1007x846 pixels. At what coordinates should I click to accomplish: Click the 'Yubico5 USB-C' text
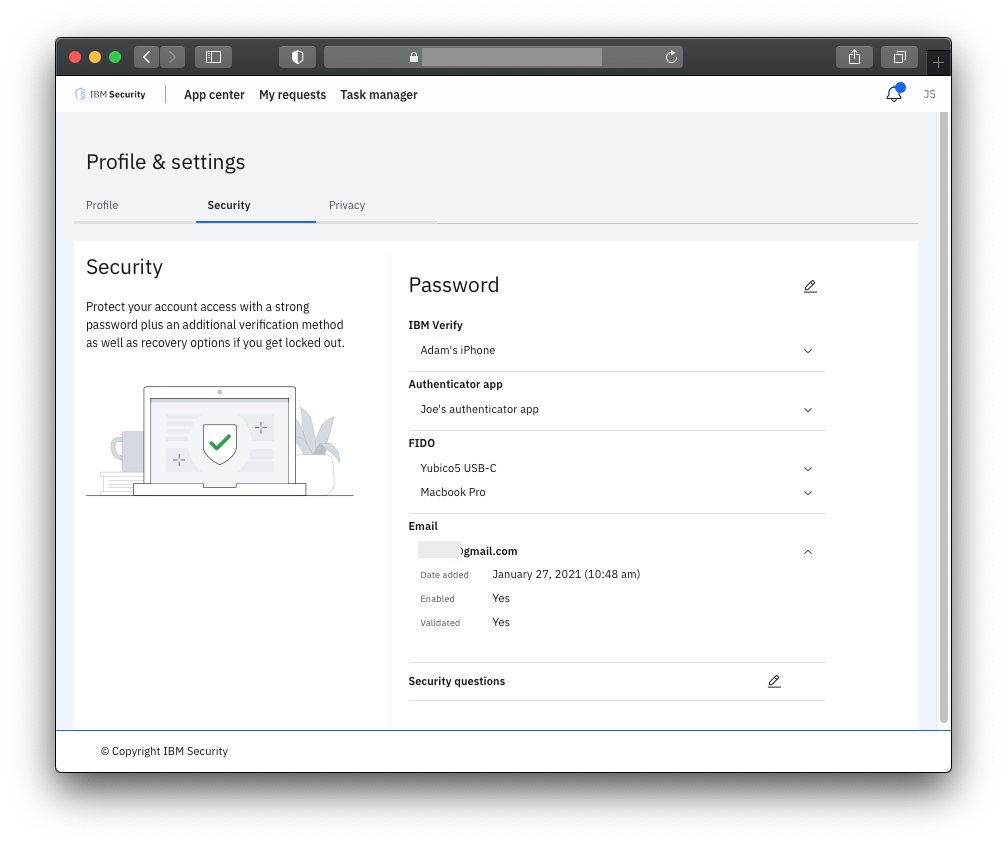tap(458, 468)
